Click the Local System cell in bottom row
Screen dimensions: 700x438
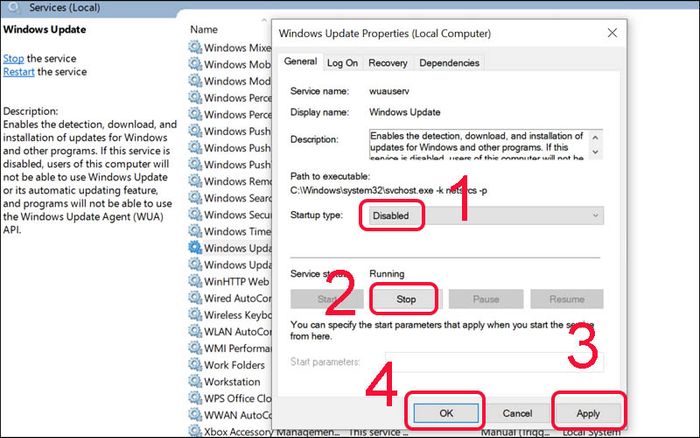[591, 432]
